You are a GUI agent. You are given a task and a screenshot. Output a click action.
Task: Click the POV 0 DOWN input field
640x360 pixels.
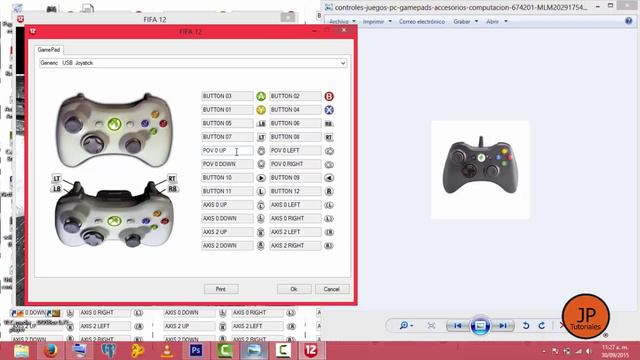pyautogui.click(x=227, y=164)
